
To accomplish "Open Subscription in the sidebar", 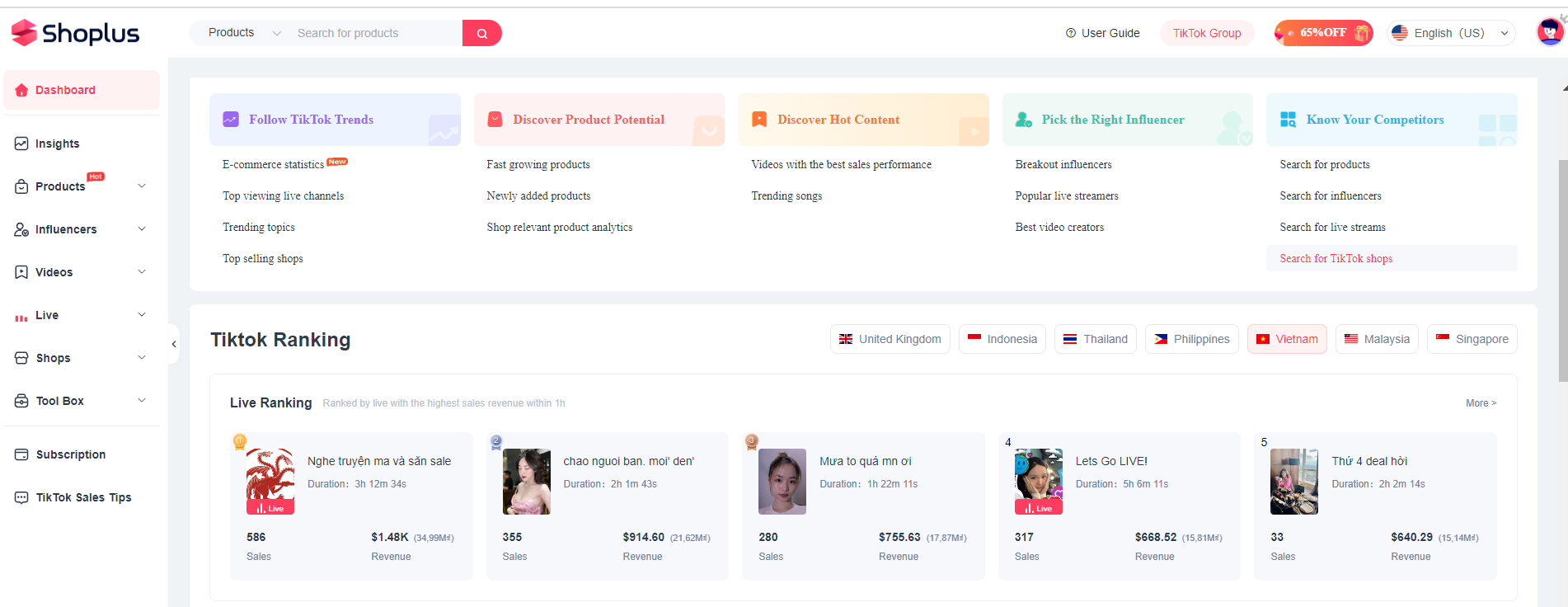I will click(x=82, y=454).
